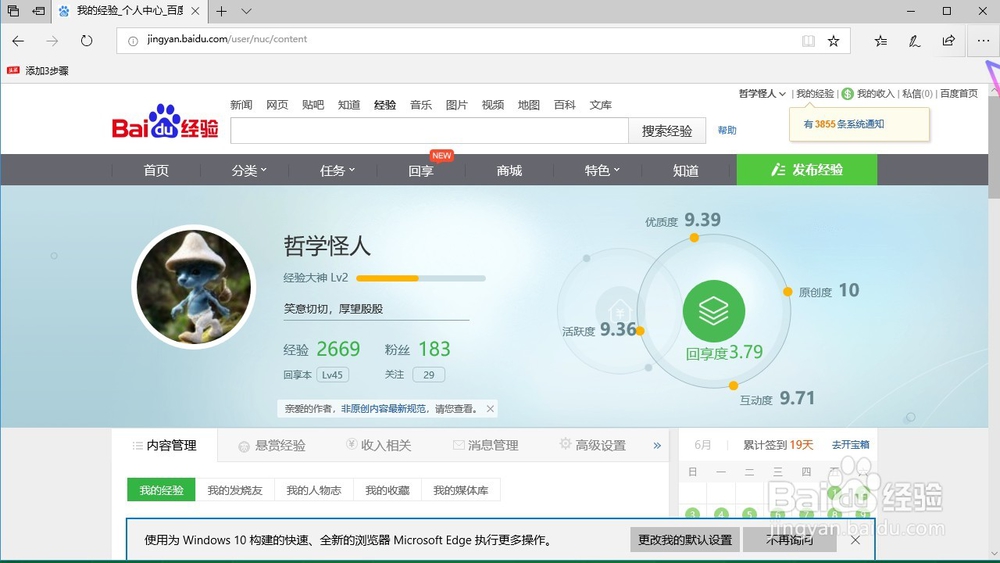Open the Add notes pen icon
The image size is (1000, 563).
pyautogui.click(x=915, y=41)
